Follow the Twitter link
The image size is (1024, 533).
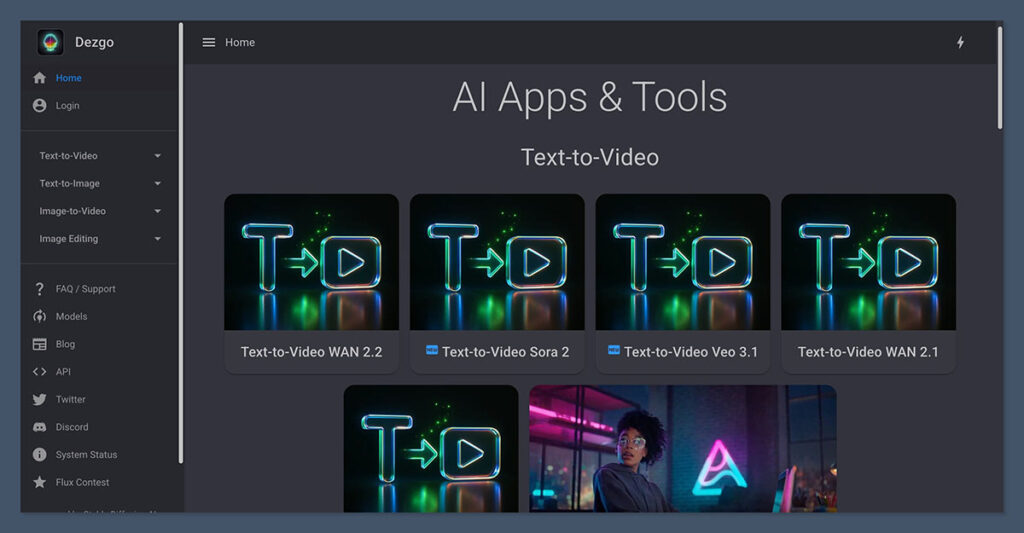pos(71,399)
